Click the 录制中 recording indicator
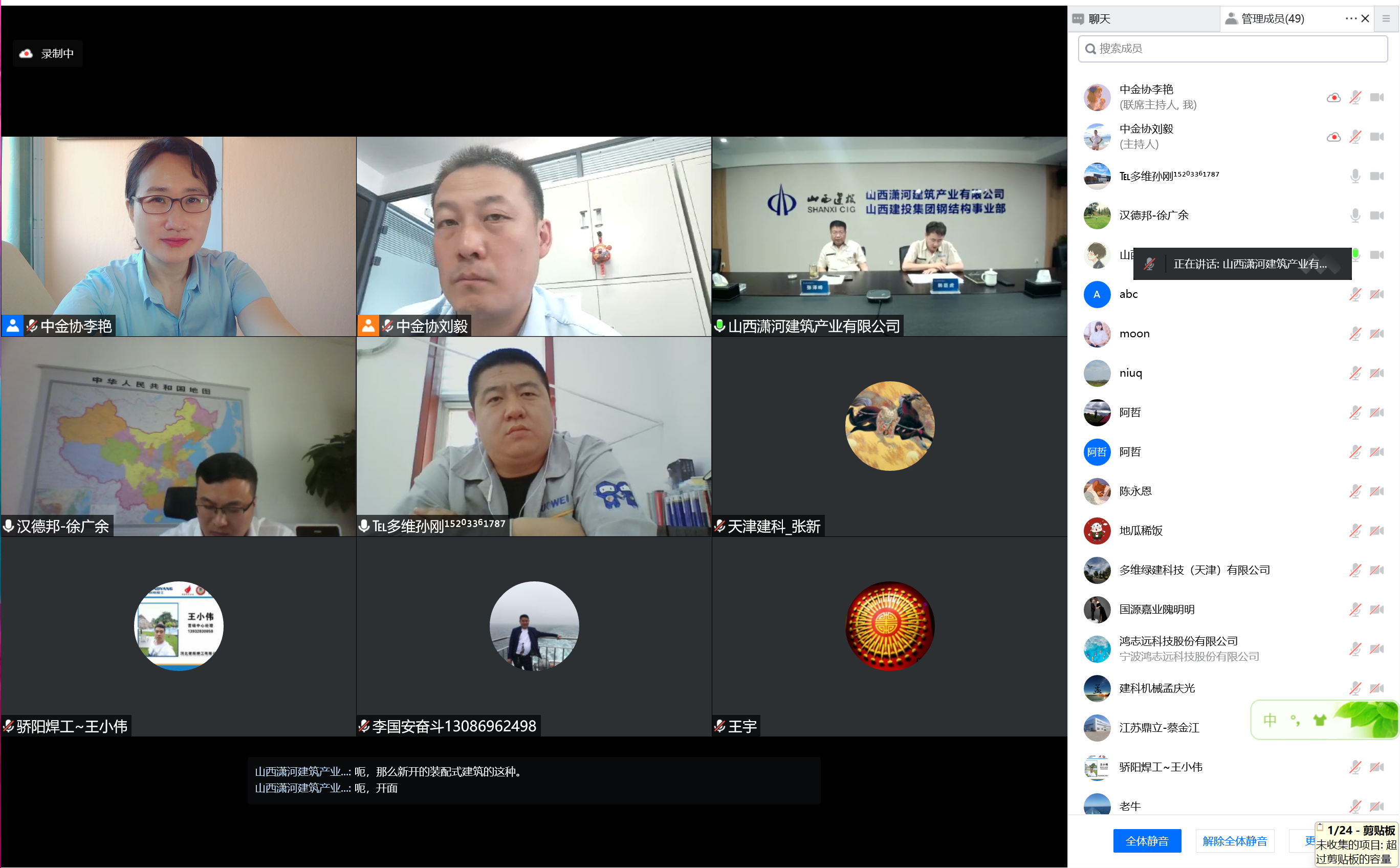Screen dimensions: 1400x868 coord(48,53)
